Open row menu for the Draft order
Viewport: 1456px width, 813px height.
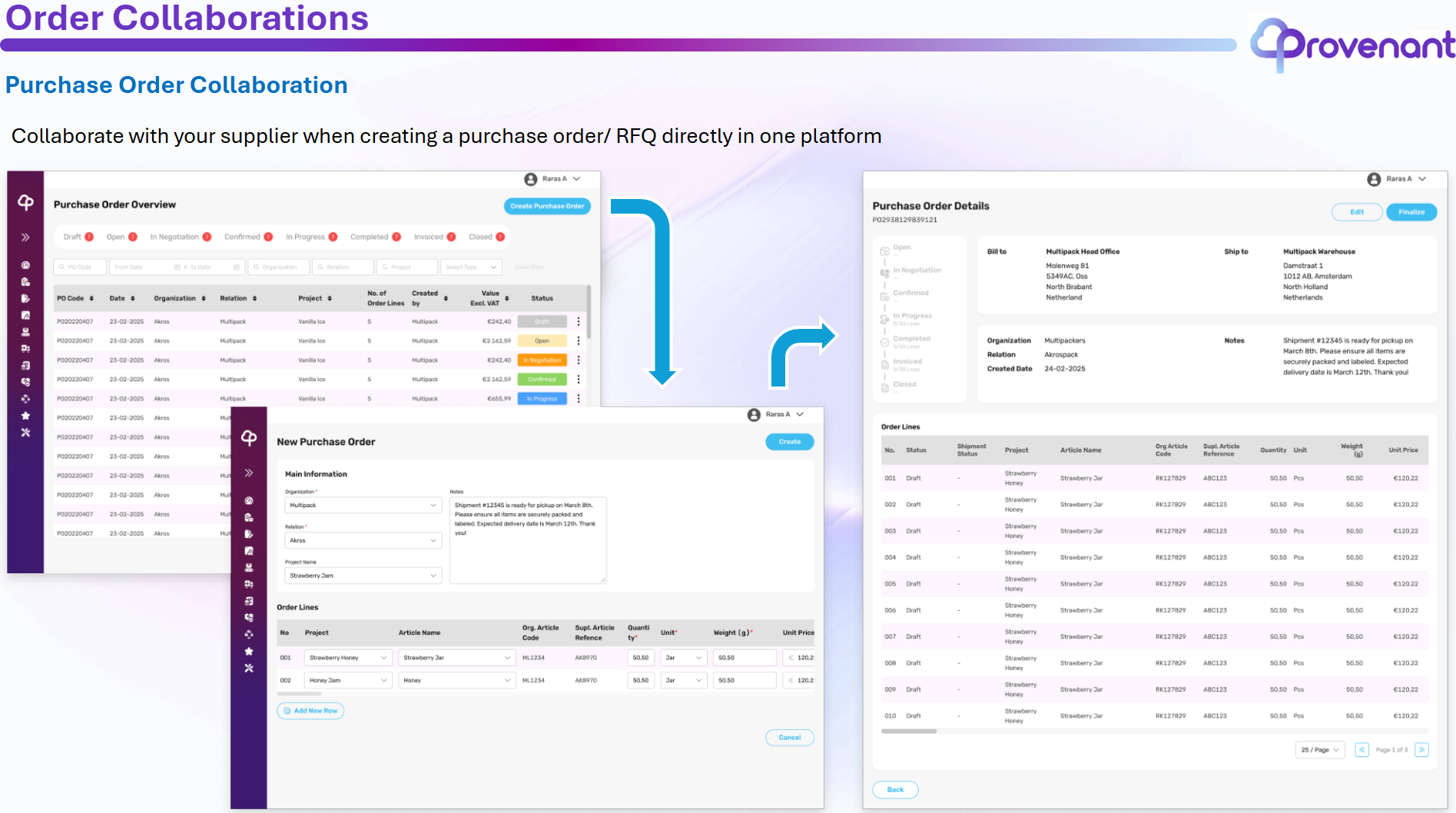(579, 321)
